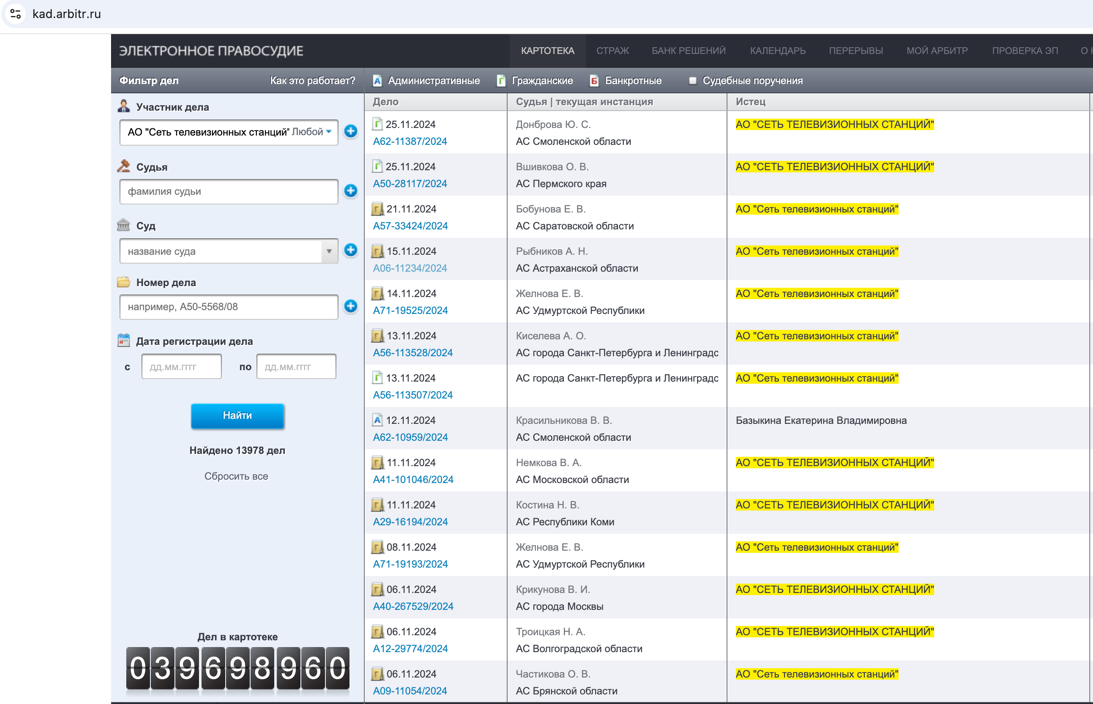Filter by Банкротные cases

(x=633, y=81)
